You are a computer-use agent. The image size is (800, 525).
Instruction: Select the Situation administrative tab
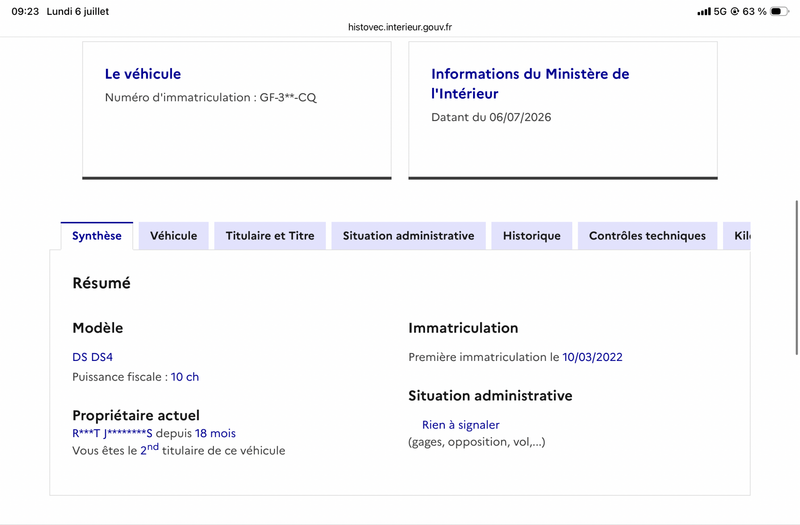pos(408,236)
